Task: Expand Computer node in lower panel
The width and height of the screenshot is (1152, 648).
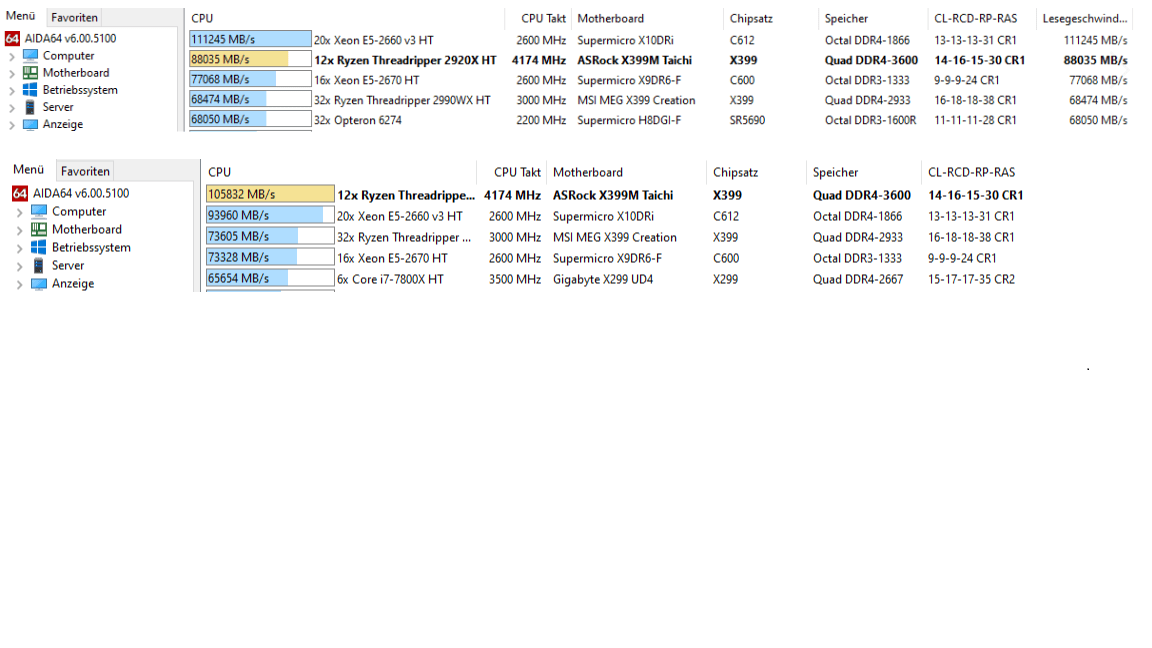Action: [20, 212]
